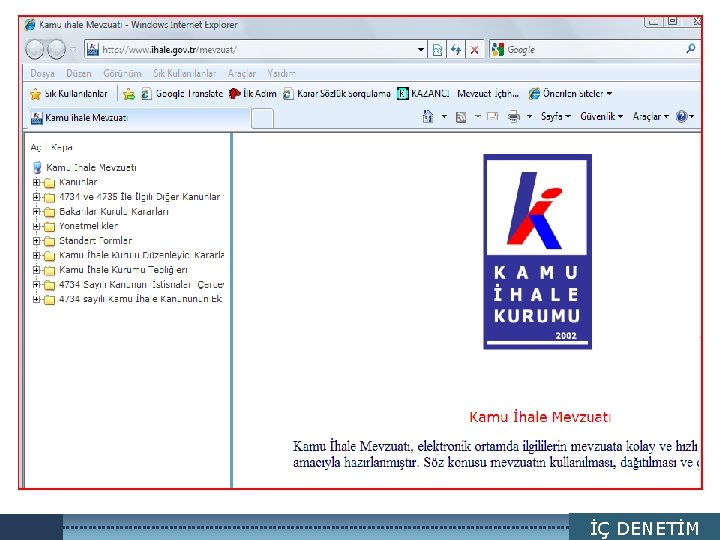720x540 pixels.
Task: Open the dropdown arrow beside Home icon
Action: 444,117
